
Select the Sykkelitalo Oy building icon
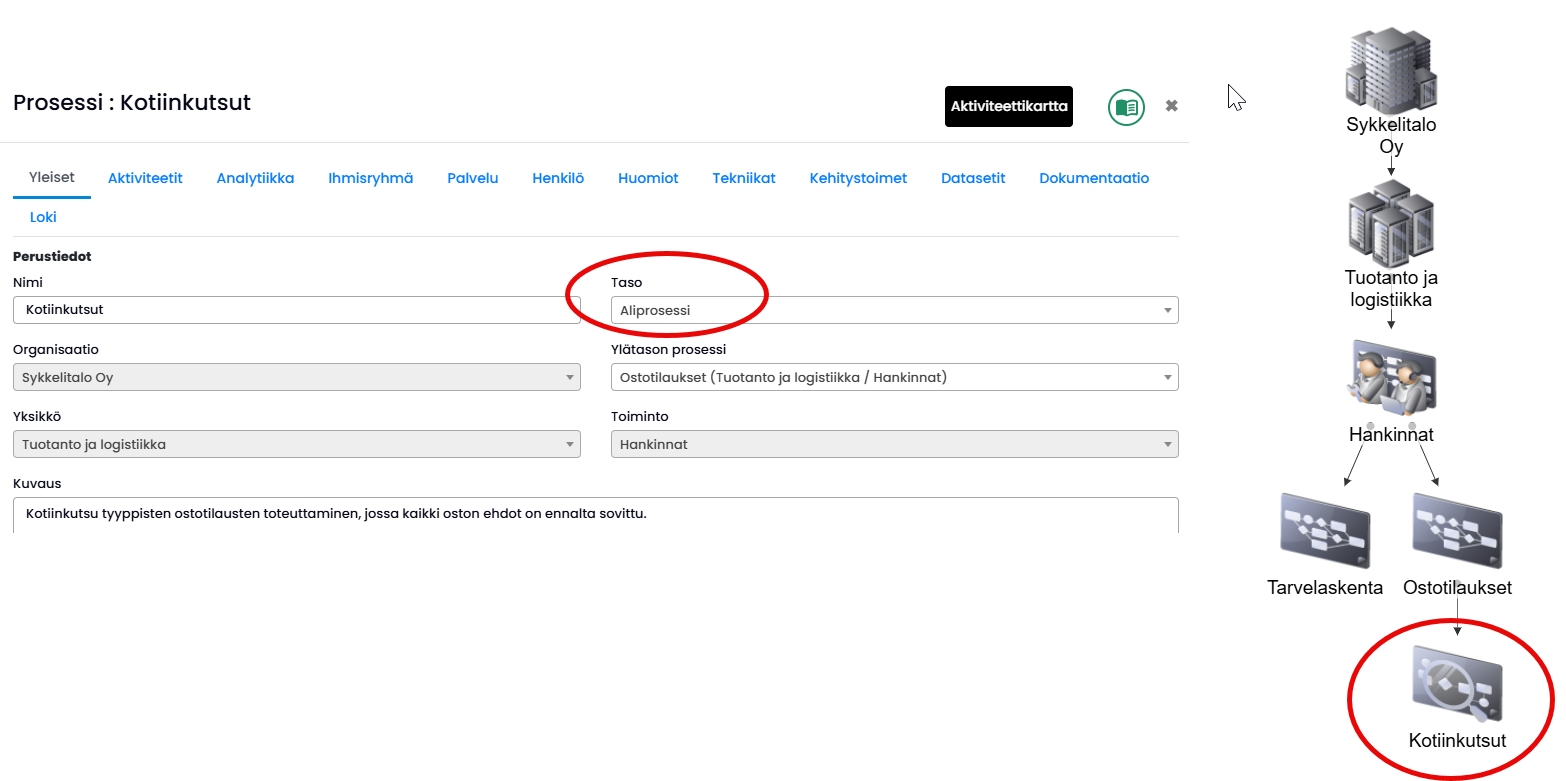point(1391,70)
